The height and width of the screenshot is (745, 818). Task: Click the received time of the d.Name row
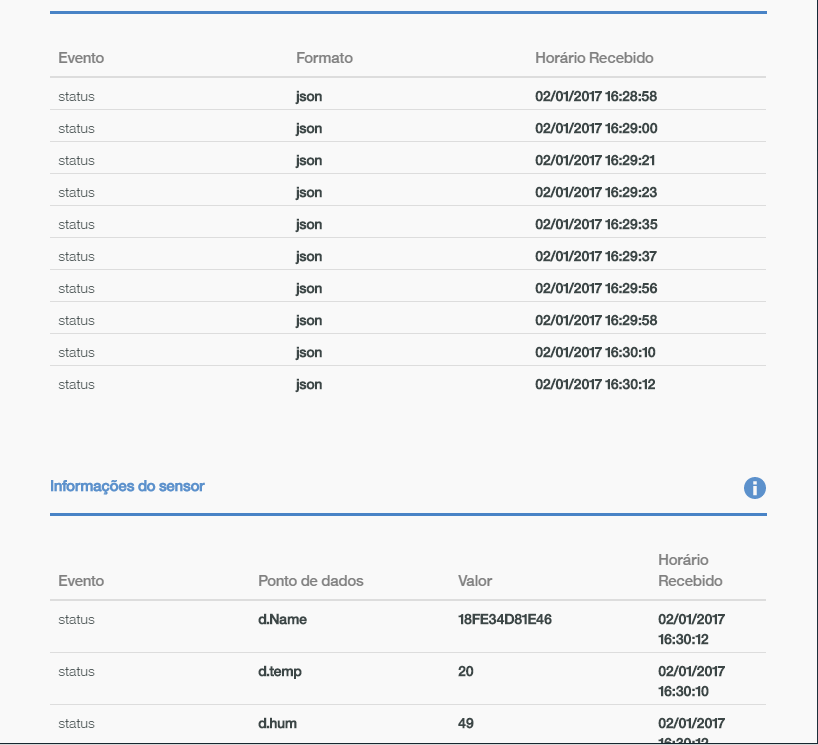click(x=691, y=629)
